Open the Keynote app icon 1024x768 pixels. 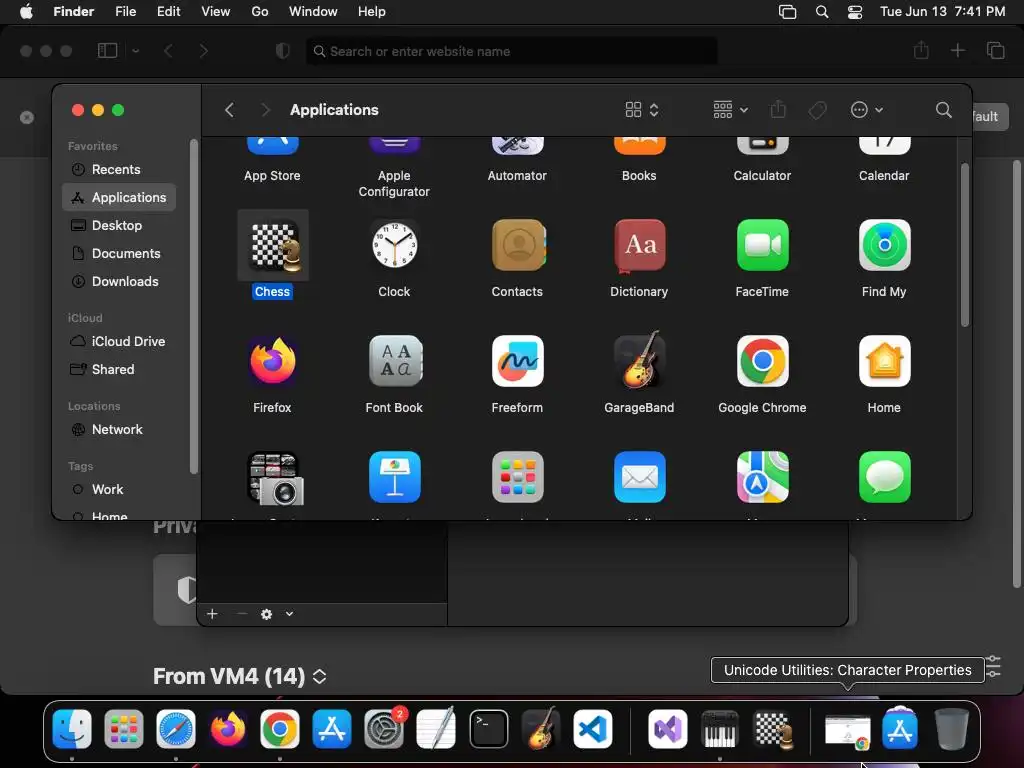tap(394, 477)
